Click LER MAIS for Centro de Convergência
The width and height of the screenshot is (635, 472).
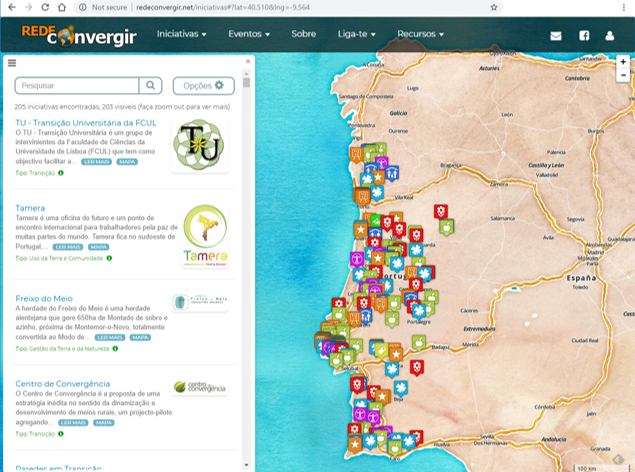[73, 423]
